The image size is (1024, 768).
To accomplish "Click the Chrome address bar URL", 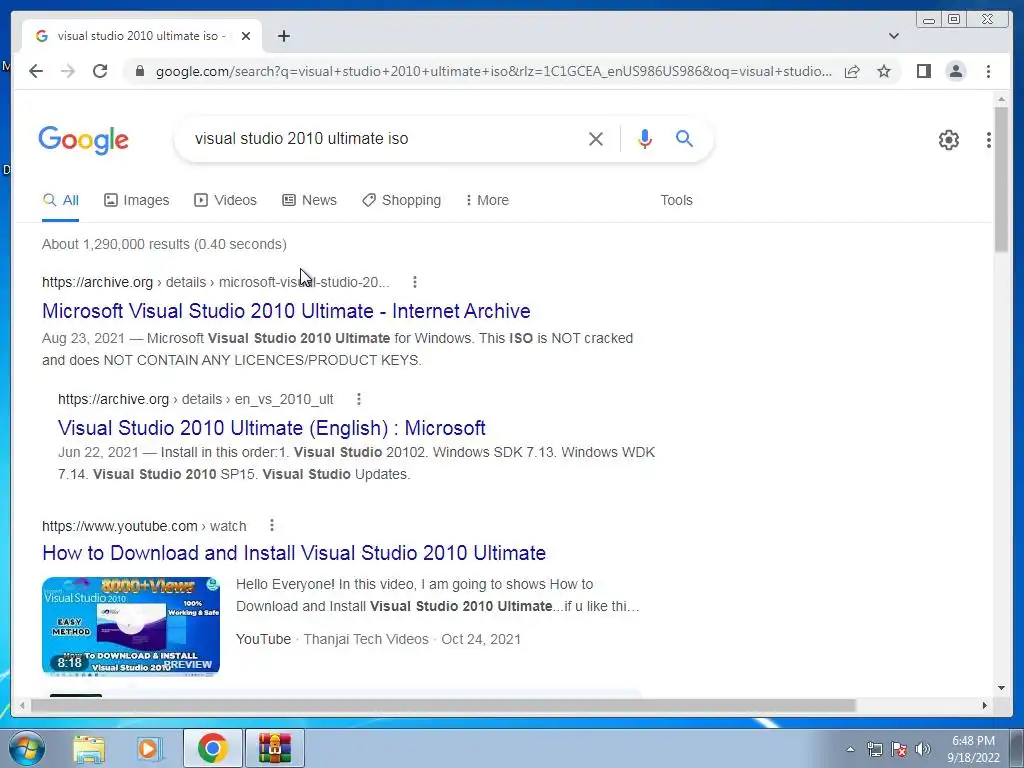I will click(x=494, y=71).
